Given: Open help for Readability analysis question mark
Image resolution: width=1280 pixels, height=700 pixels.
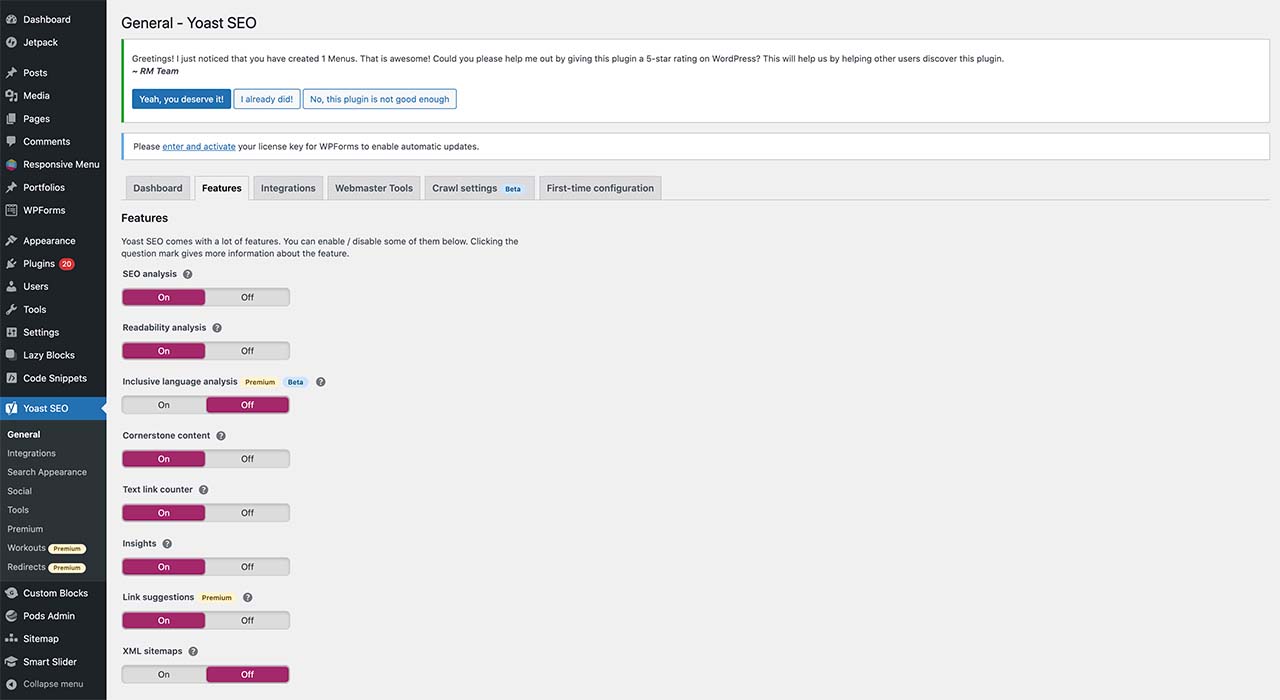Looking at the screenshot, I should click(217, 328).
